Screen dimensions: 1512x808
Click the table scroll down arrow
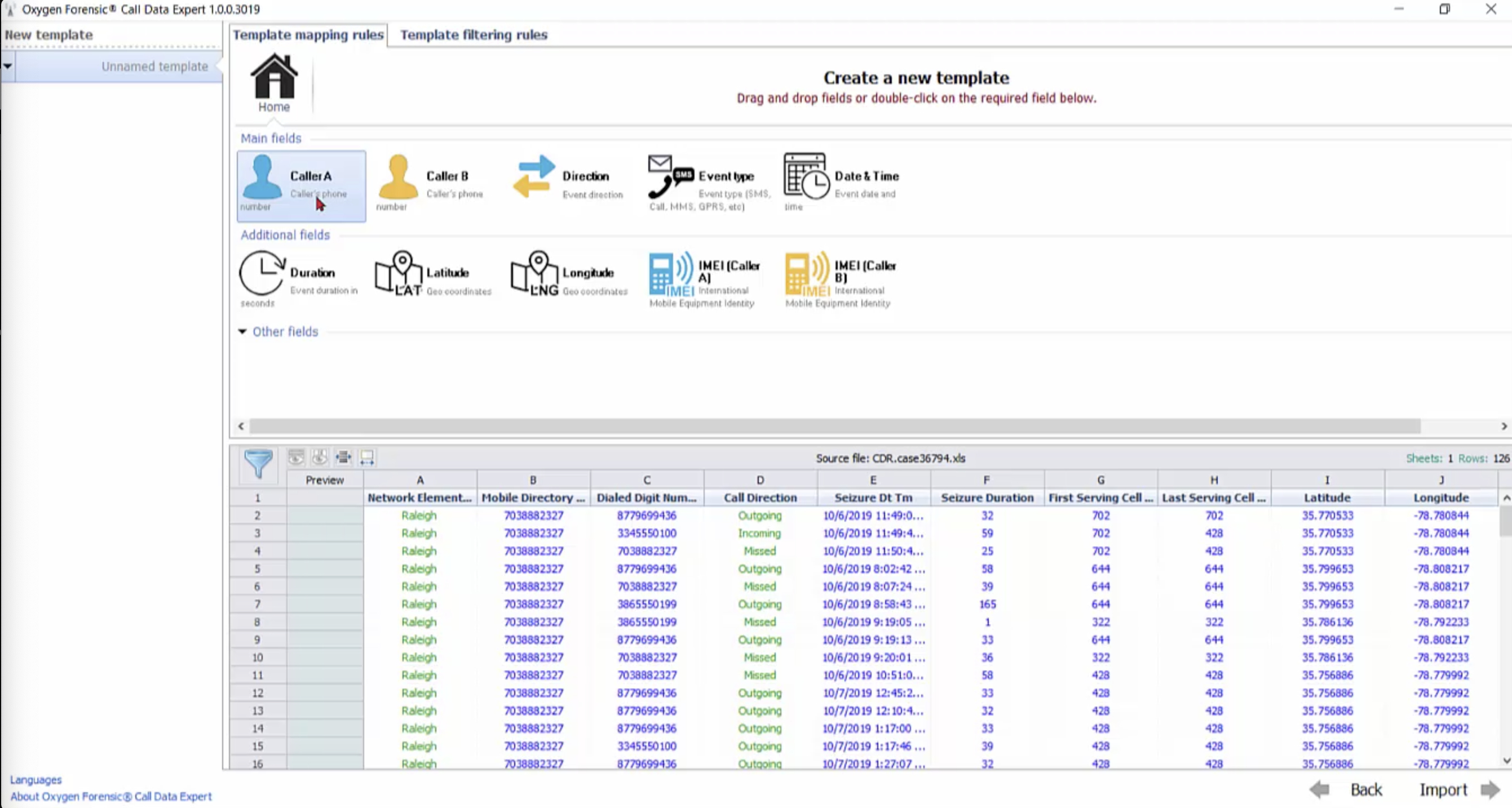(1506, 761)
